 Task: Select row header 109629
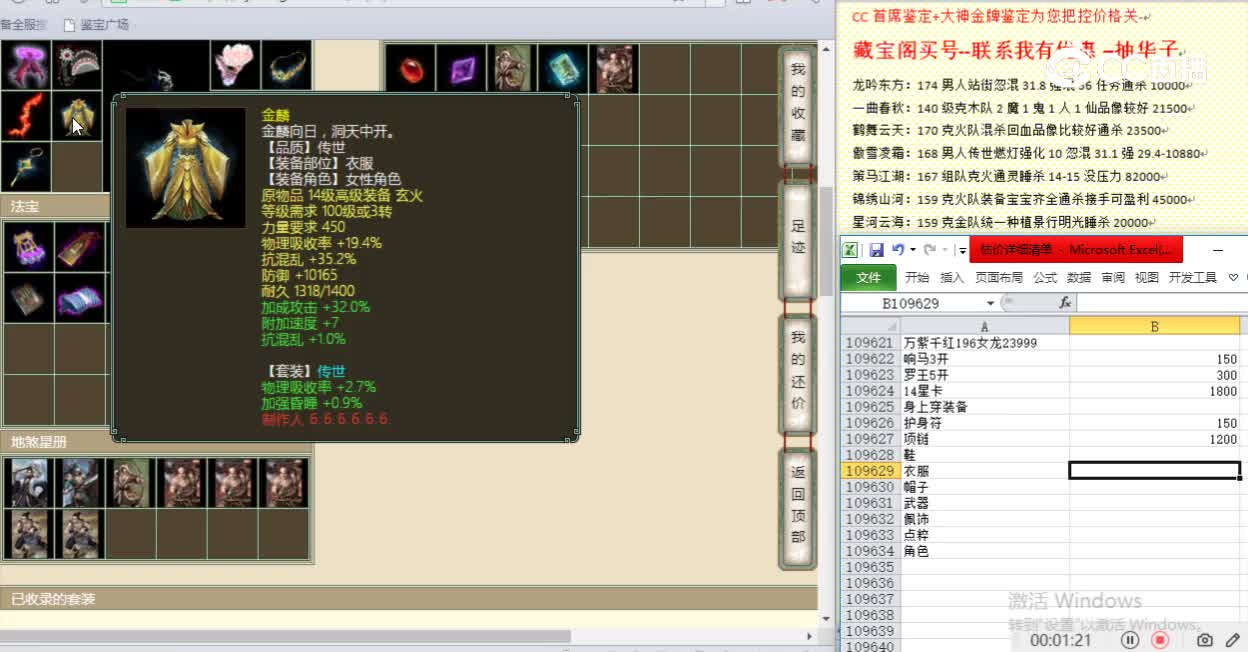[x=869, y=471]
